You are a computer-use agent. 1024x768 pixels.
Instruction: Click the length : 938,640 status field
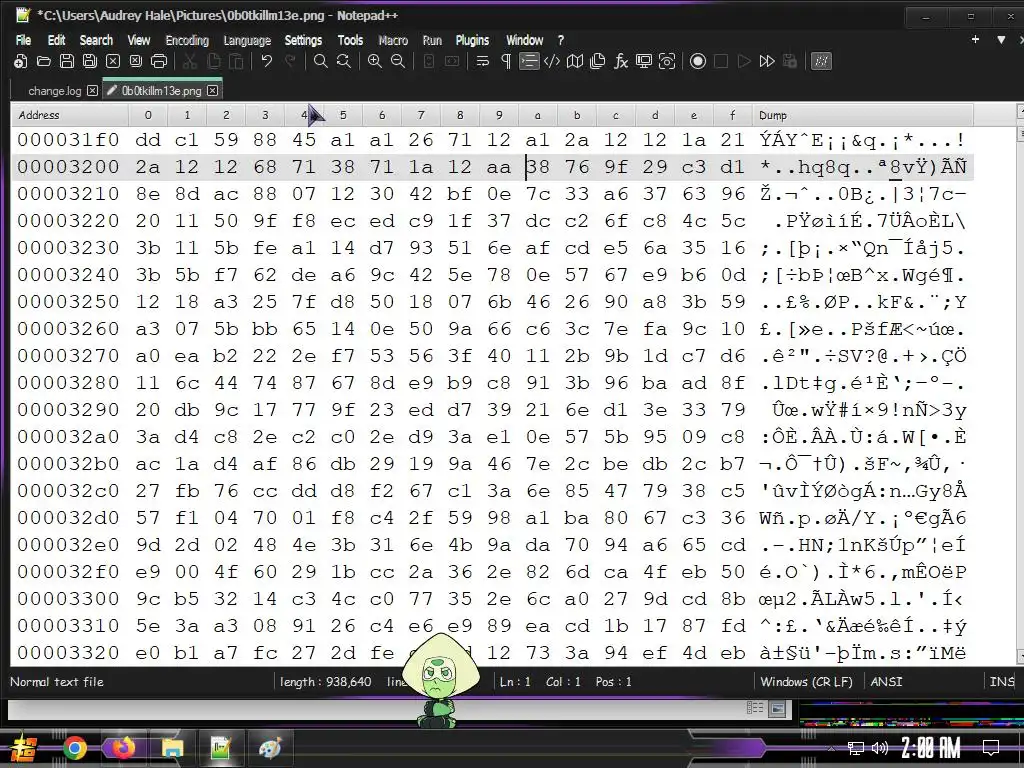[325, 682]
